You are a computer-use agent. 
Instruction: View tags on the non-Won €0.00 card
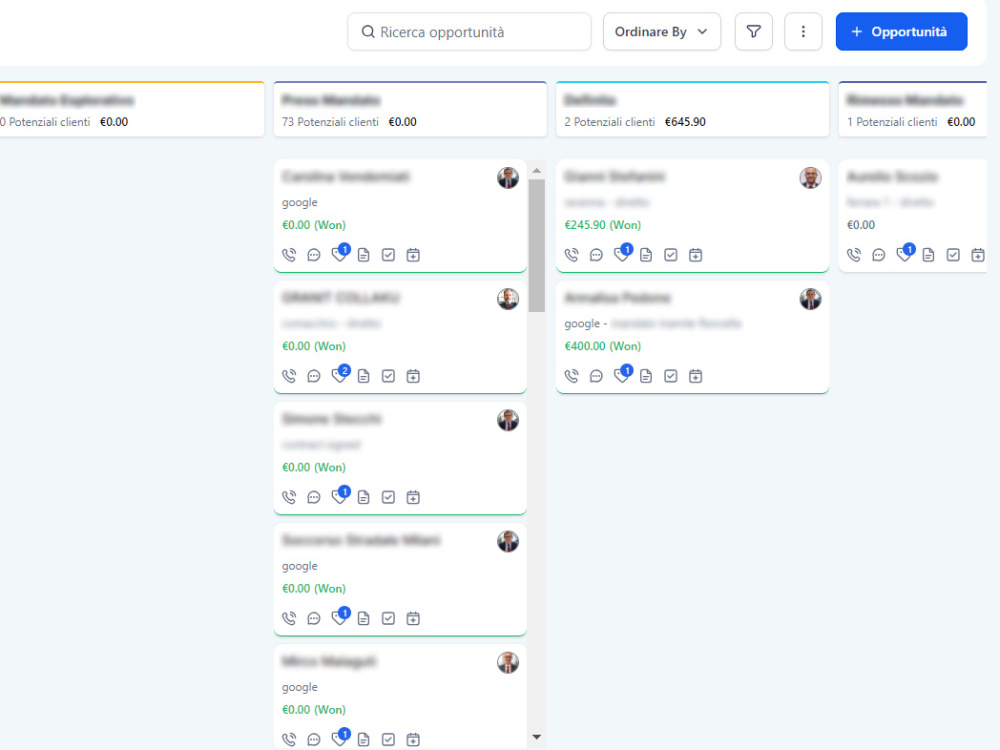(x=904, y=254)
